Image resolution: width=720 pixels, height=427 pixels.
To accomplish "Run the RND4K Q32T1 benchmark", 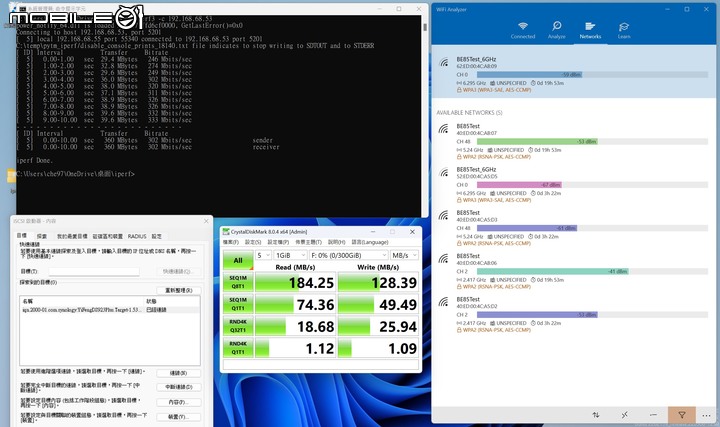I will (238, 326).
